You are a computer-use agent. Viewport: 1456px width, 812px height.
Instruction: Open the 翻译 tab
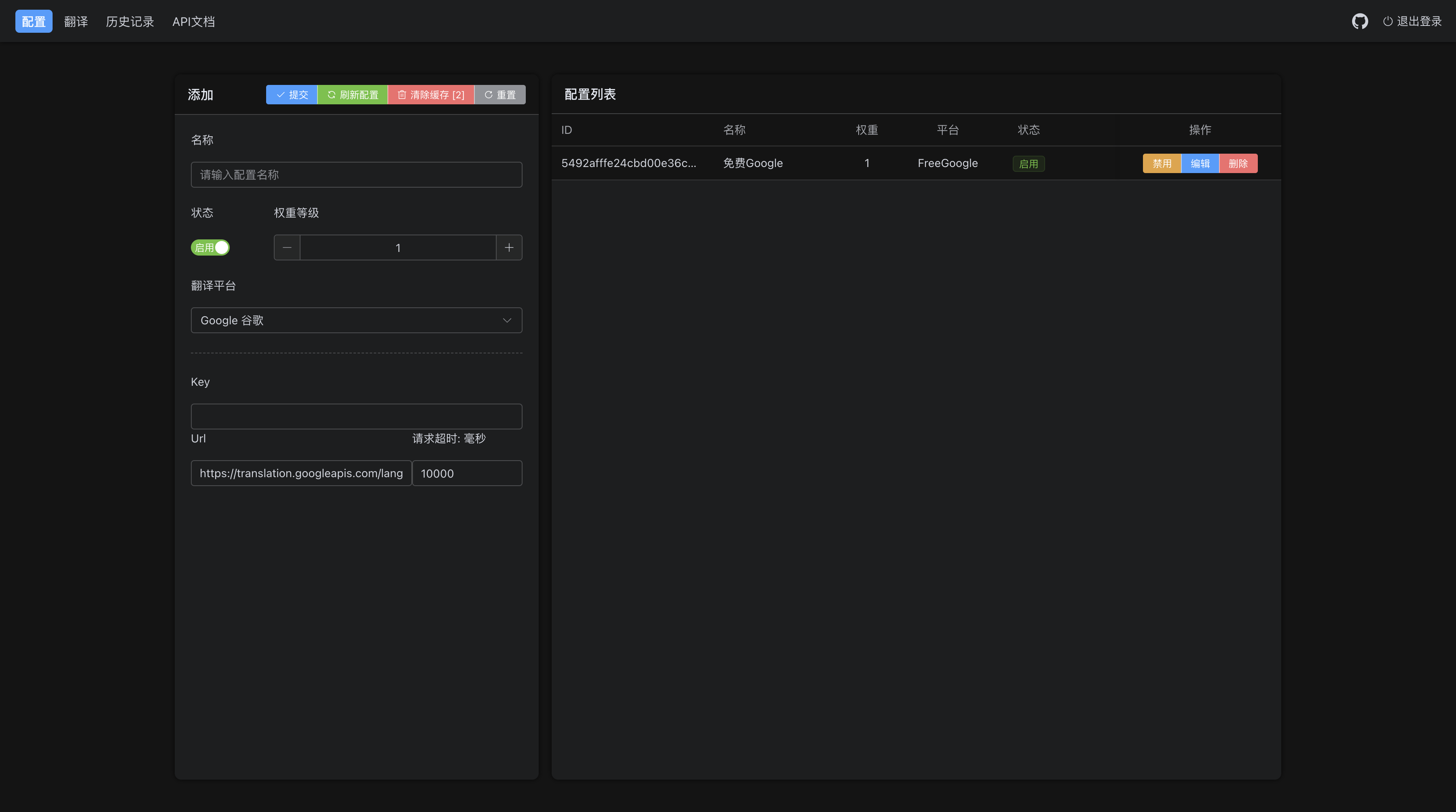click(x=76, y=21)
